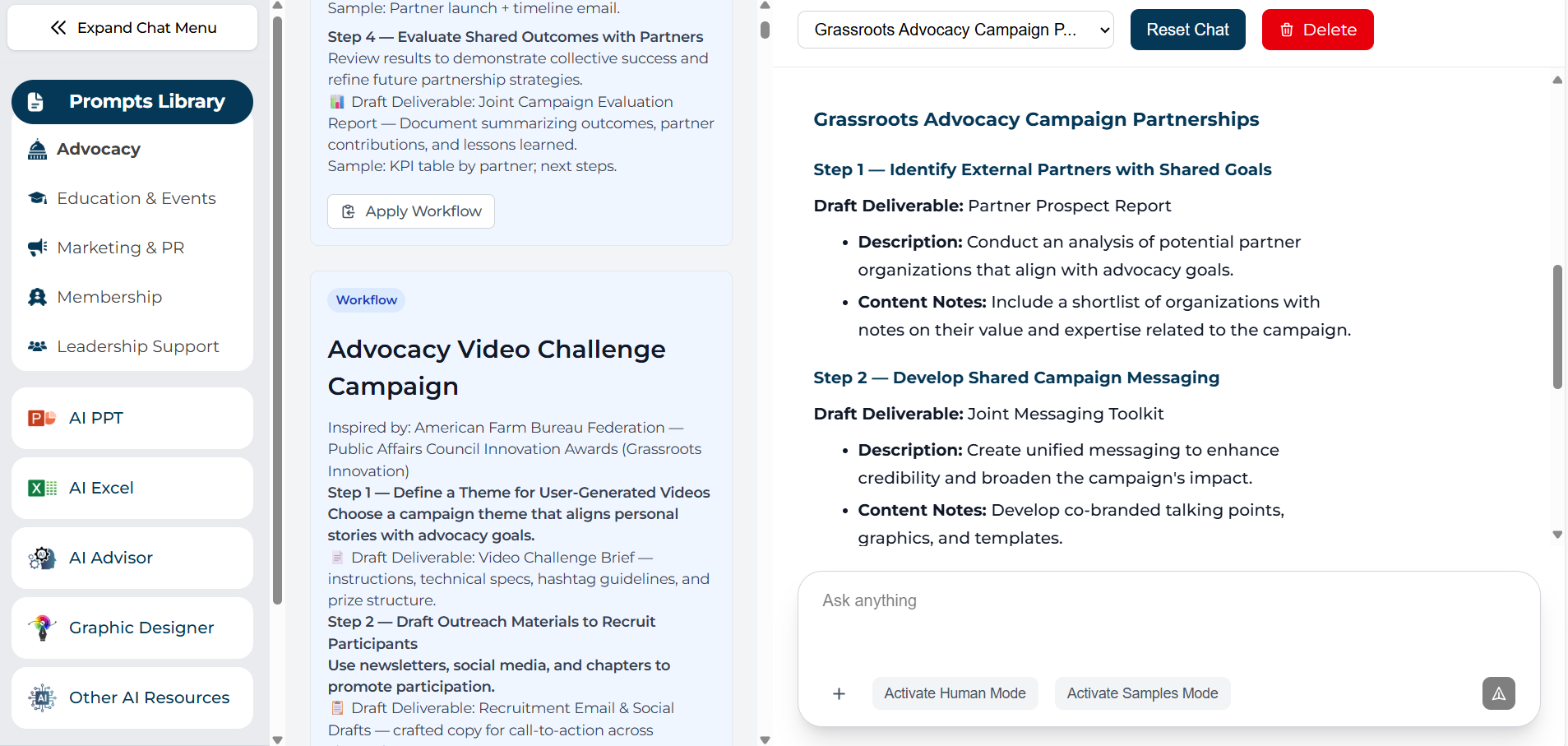The width and height of the screenshot is (1568, 746).
Task: Open Graphic Designer tool
Action: (132, 628)
